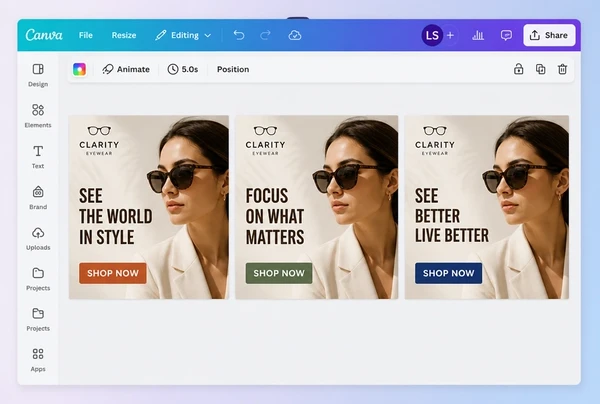Duplicate the page with copy icon
This screenshot has height=404, width=600.
click(x=540, y=69)
